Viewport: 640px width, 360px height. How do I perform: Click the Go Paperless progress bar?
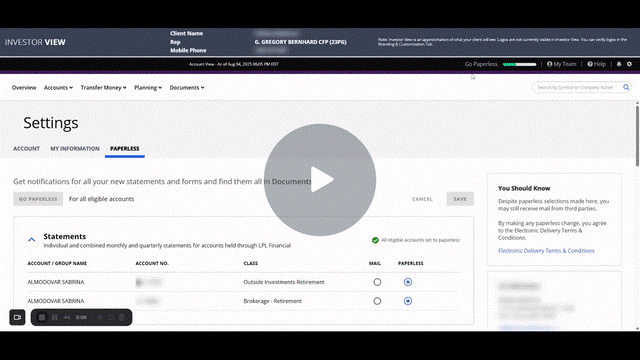[520, 64]
